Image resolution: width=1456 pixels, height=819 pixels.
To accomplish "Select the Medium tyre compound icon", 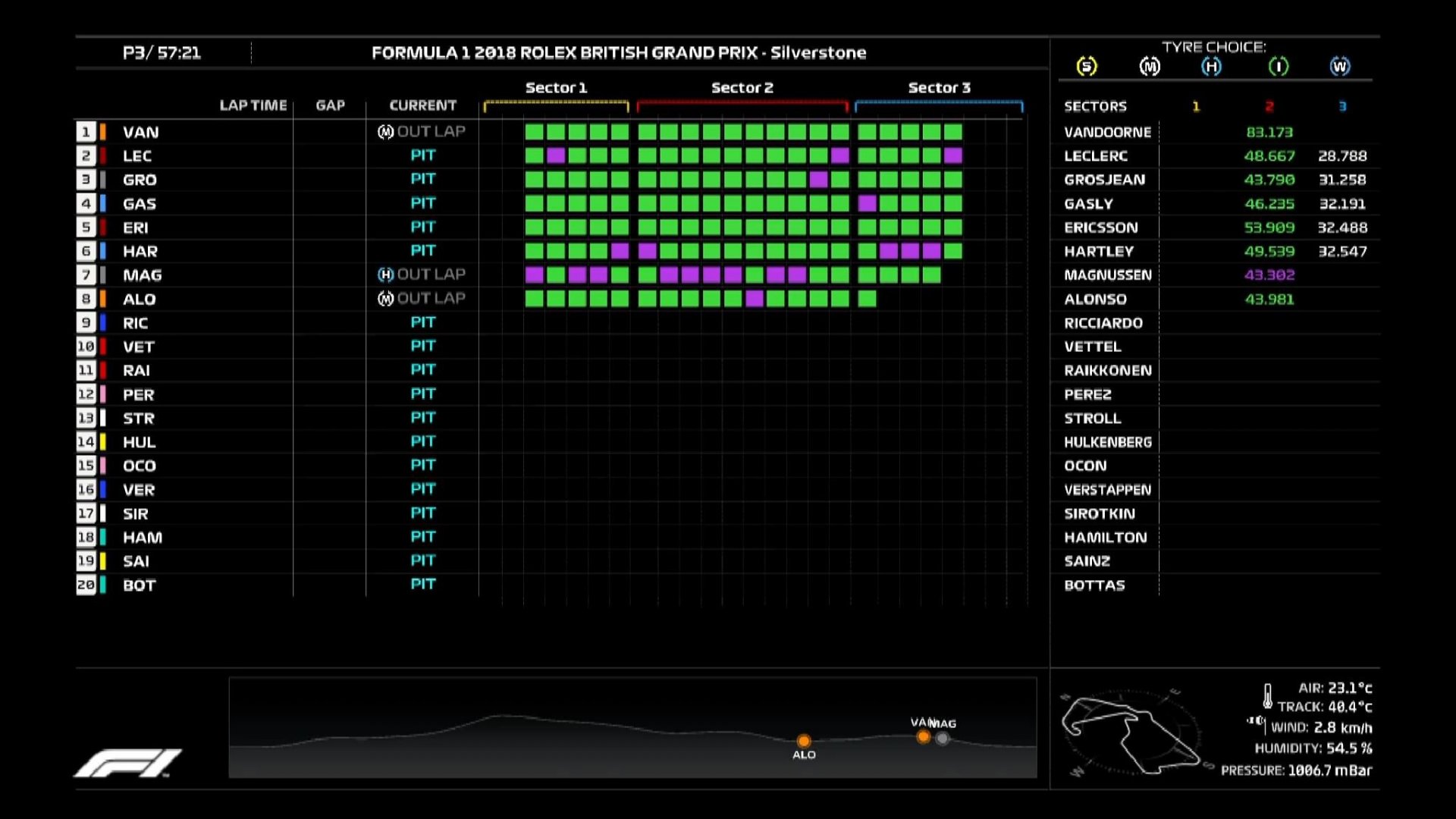I will pos(1150,67).
